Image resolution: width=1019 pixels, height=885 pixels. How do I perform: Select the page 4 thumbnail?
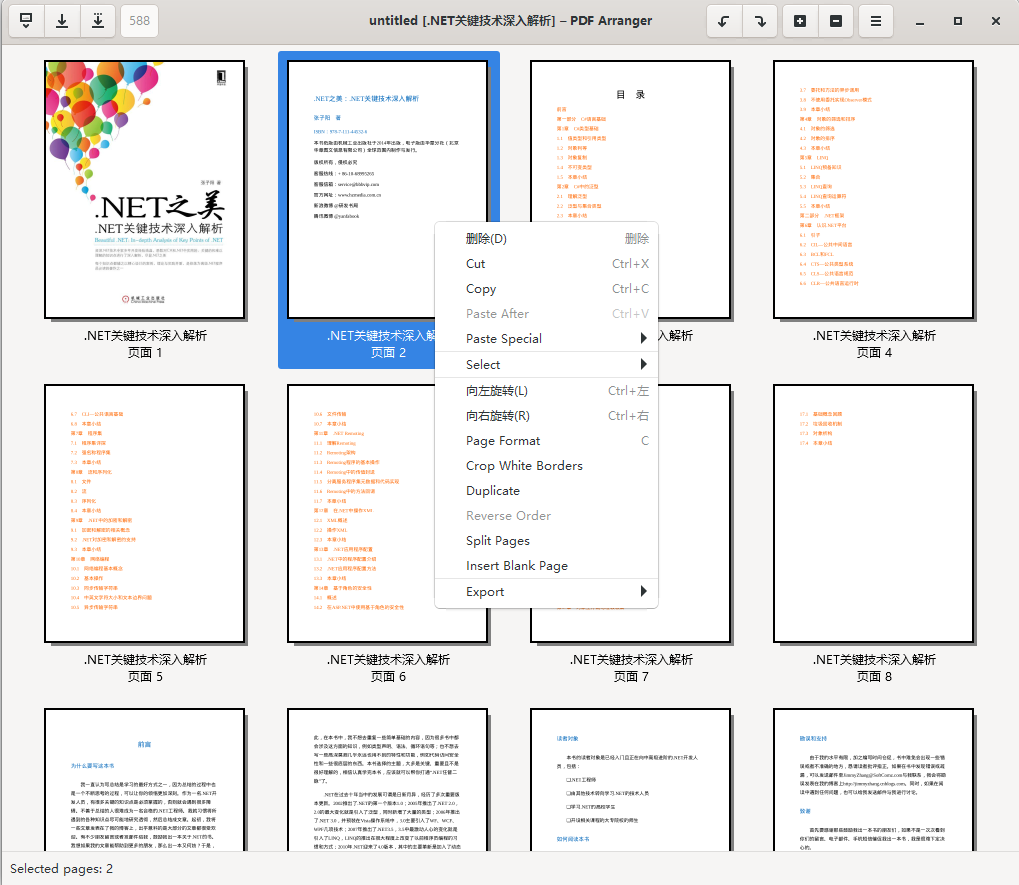(873, 190)
